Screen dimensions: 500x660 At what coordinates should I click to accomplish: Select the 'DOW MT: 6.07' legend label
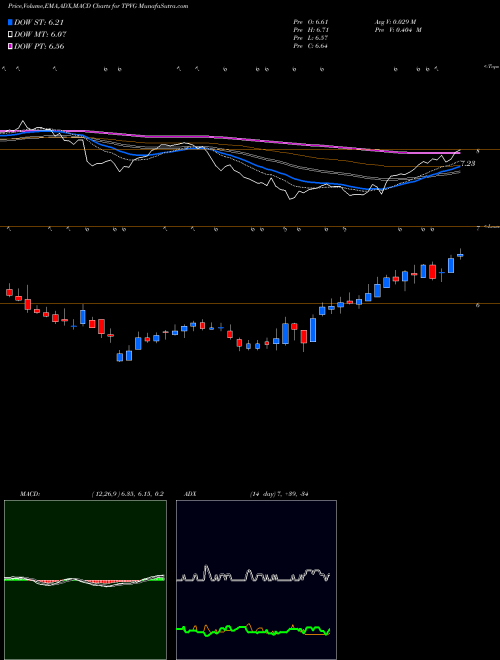(40, 35)
